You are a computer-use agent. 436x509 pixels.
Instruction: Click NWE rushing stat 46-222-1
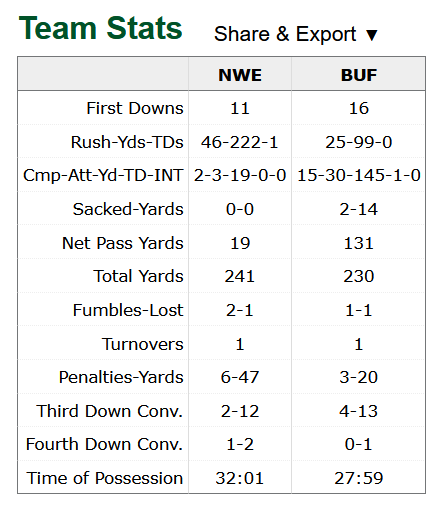tap(240, 142)
